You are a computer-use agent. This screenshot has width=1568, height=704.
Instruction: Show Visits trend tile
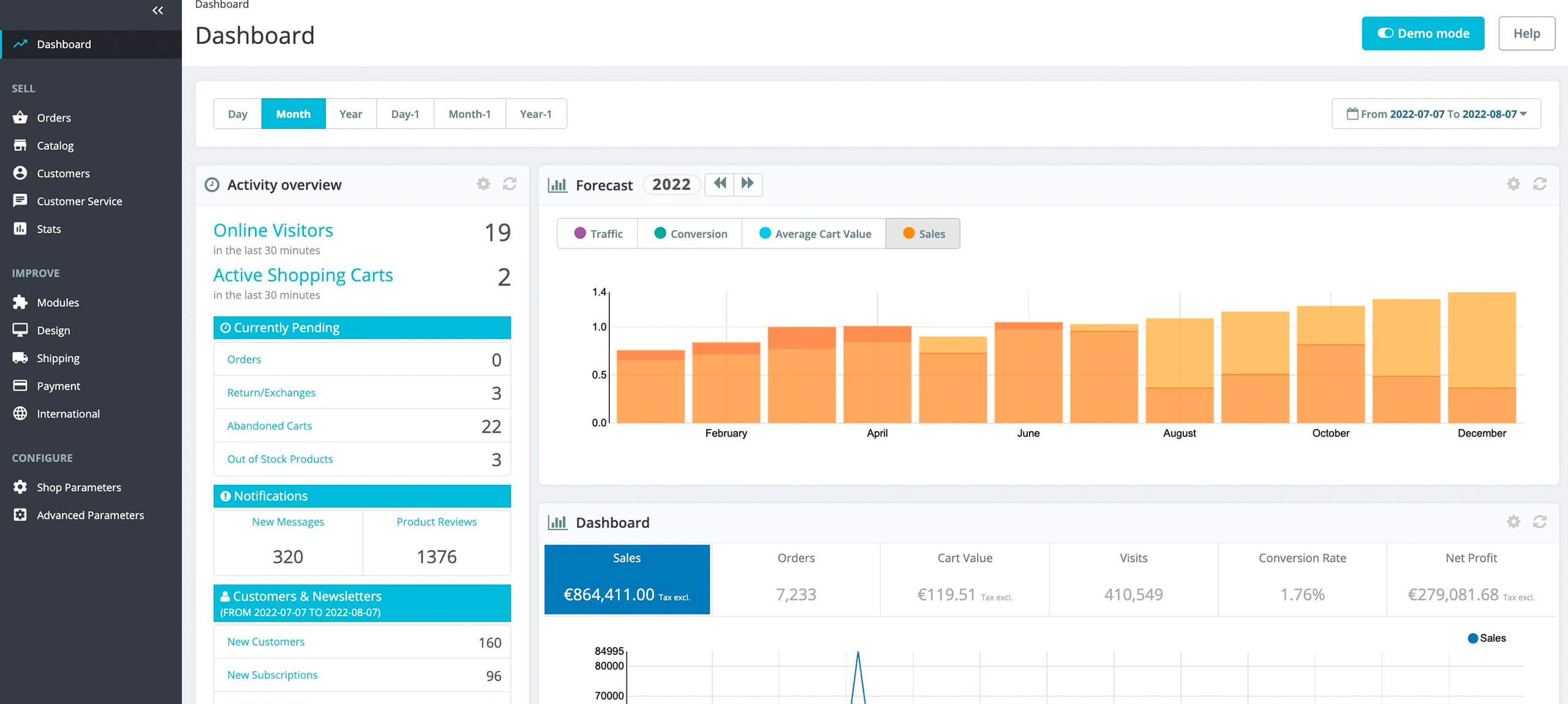click(x=1134, y=579)
